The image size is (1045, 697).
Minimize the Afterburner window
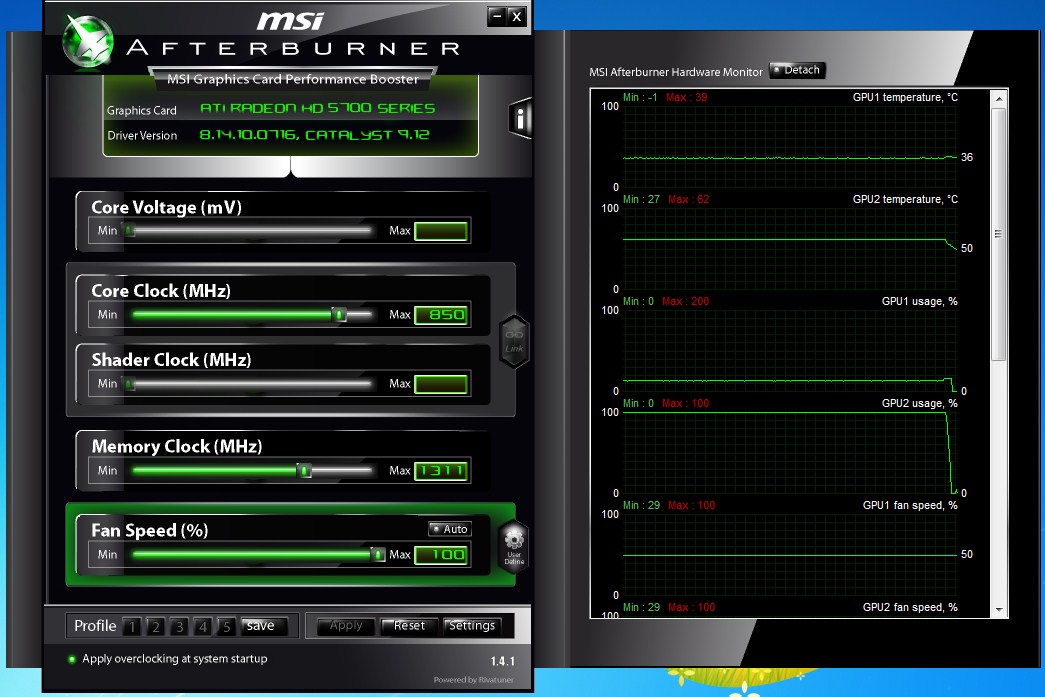tap(497, 17)
